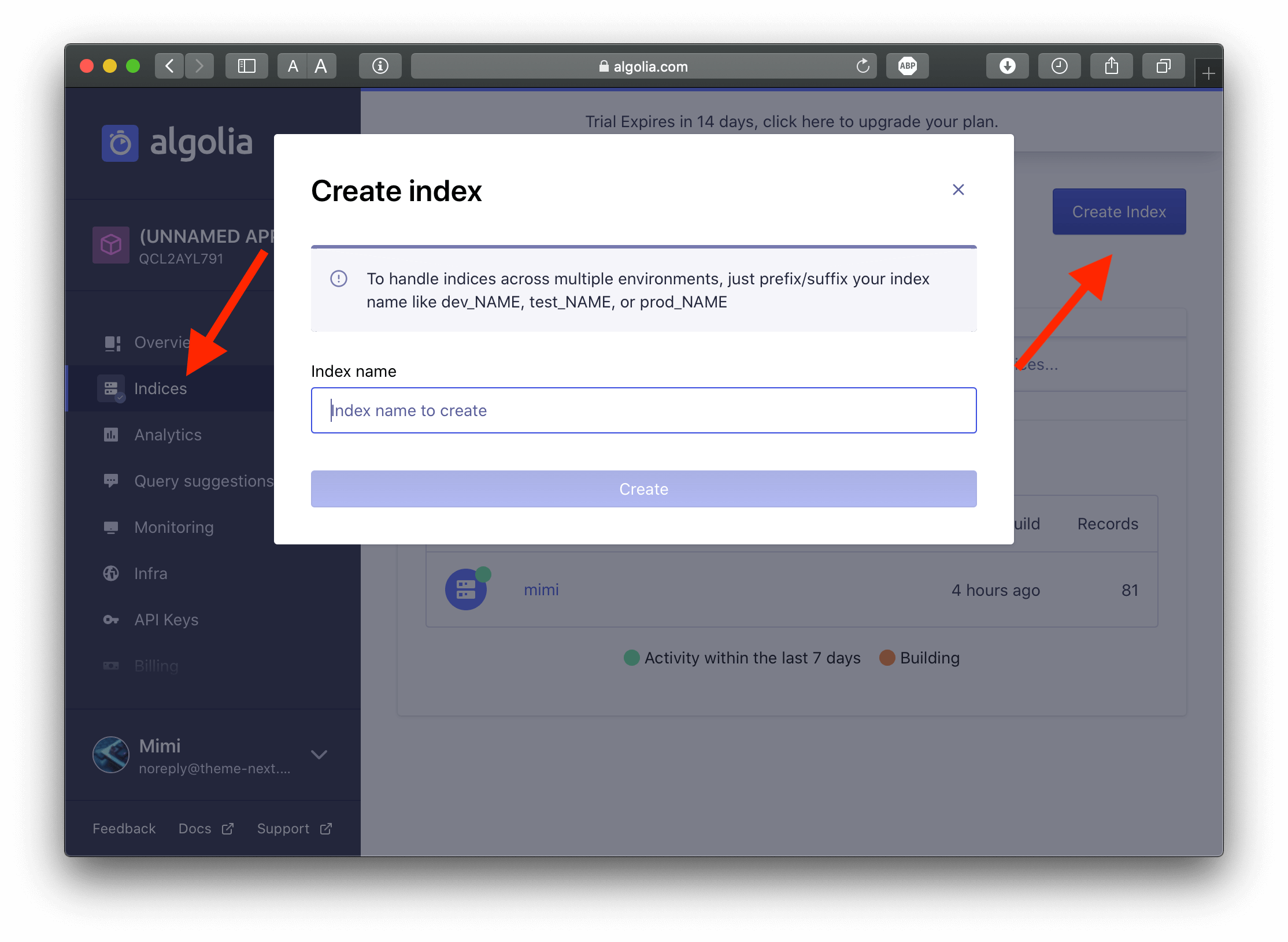
Task: Click the Index name input field
Action: coord(643,410)
